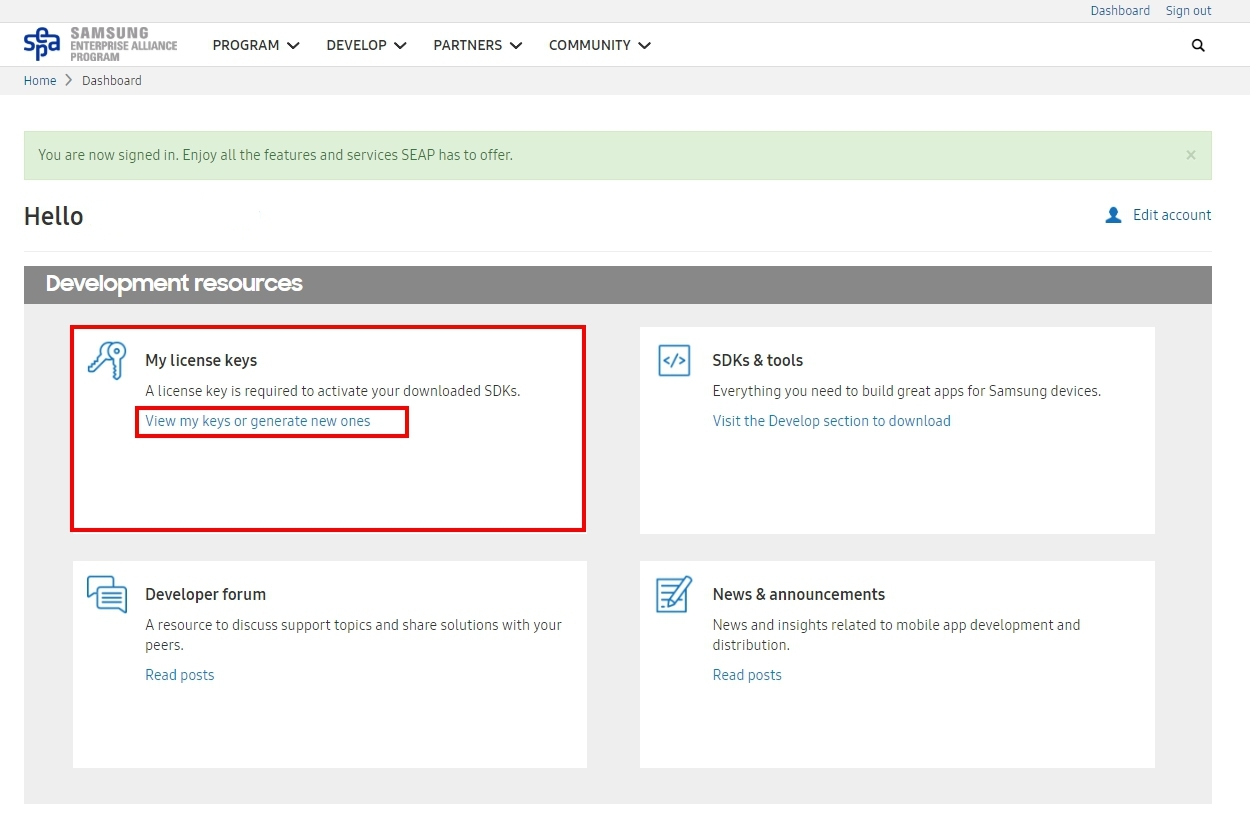Click the Dashboard breadcrumb text

point(112,81)
